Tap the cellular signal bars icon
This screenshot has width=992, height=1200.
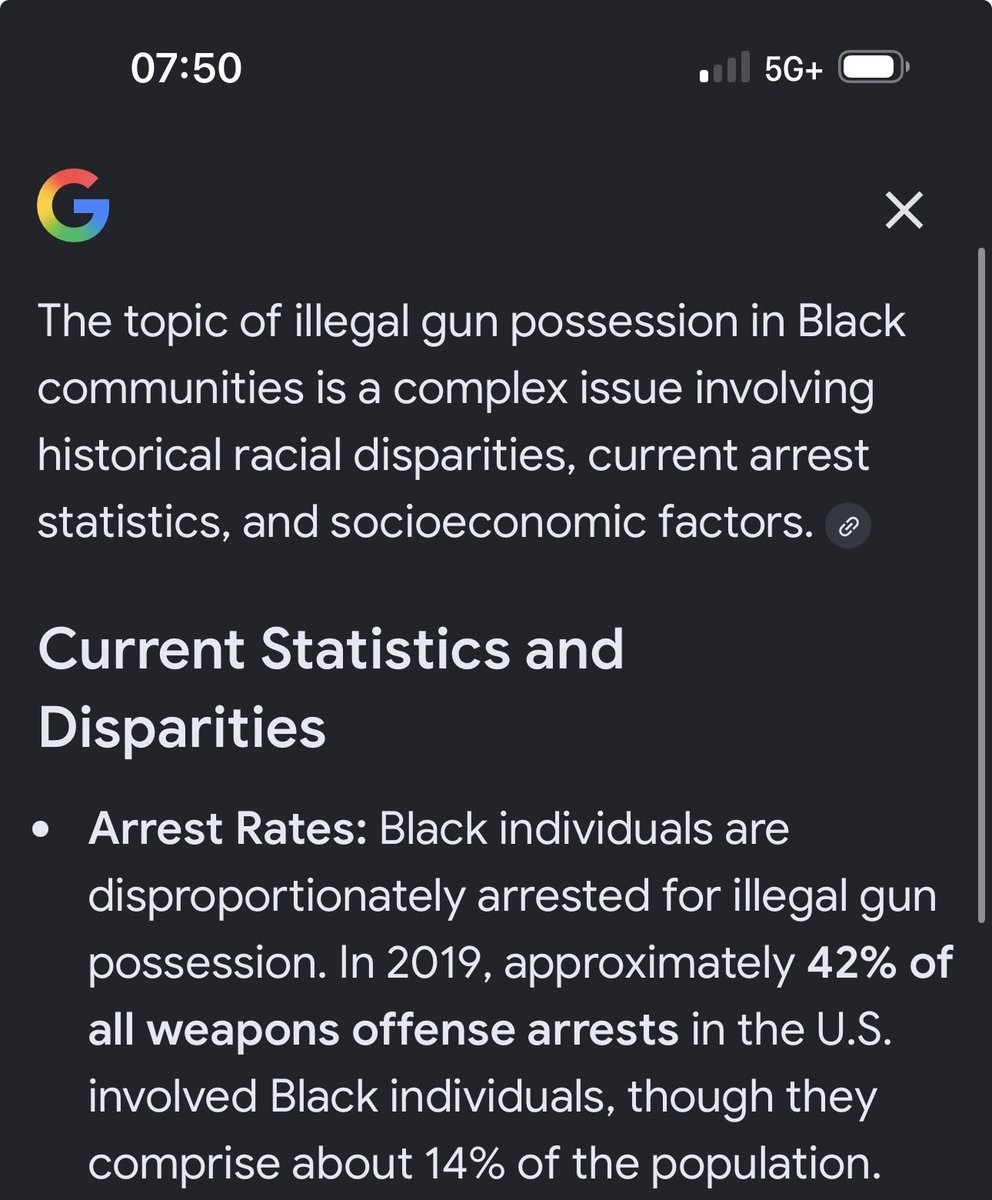pyautogui.click(x=725, y=69)
